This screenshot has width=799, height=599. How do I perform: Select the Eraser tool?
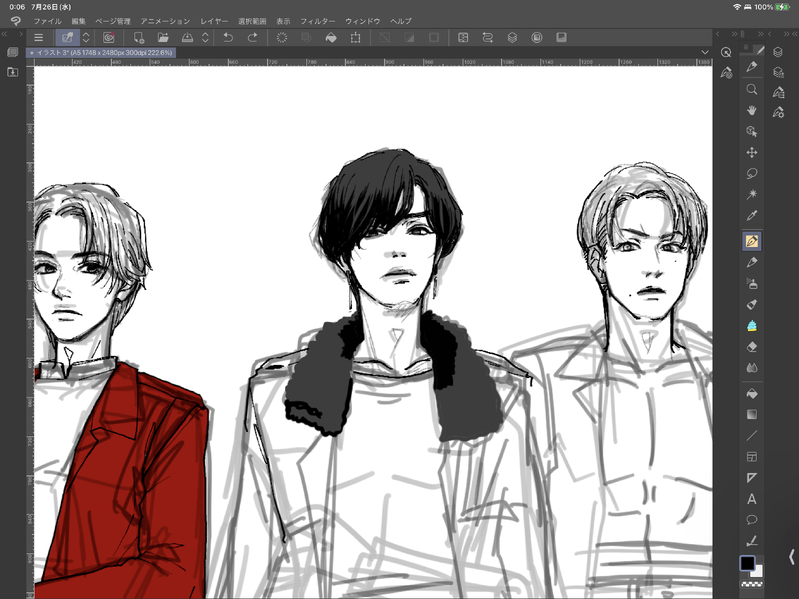coord(752,347)
